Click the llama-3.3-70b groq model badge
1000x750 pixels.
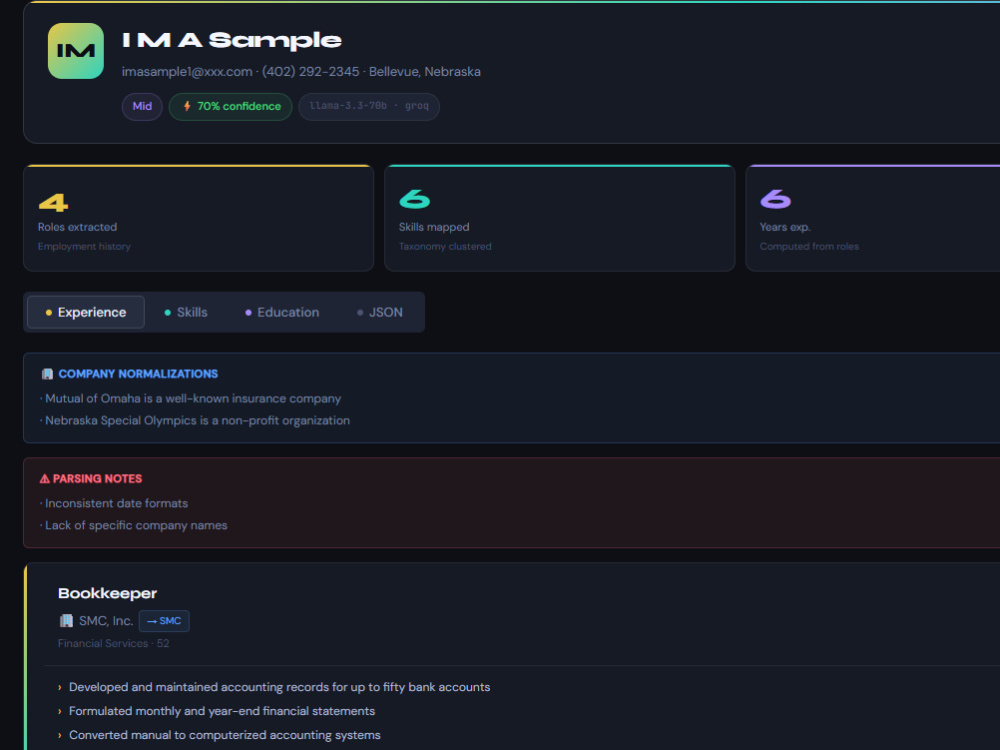click(369, 107)
